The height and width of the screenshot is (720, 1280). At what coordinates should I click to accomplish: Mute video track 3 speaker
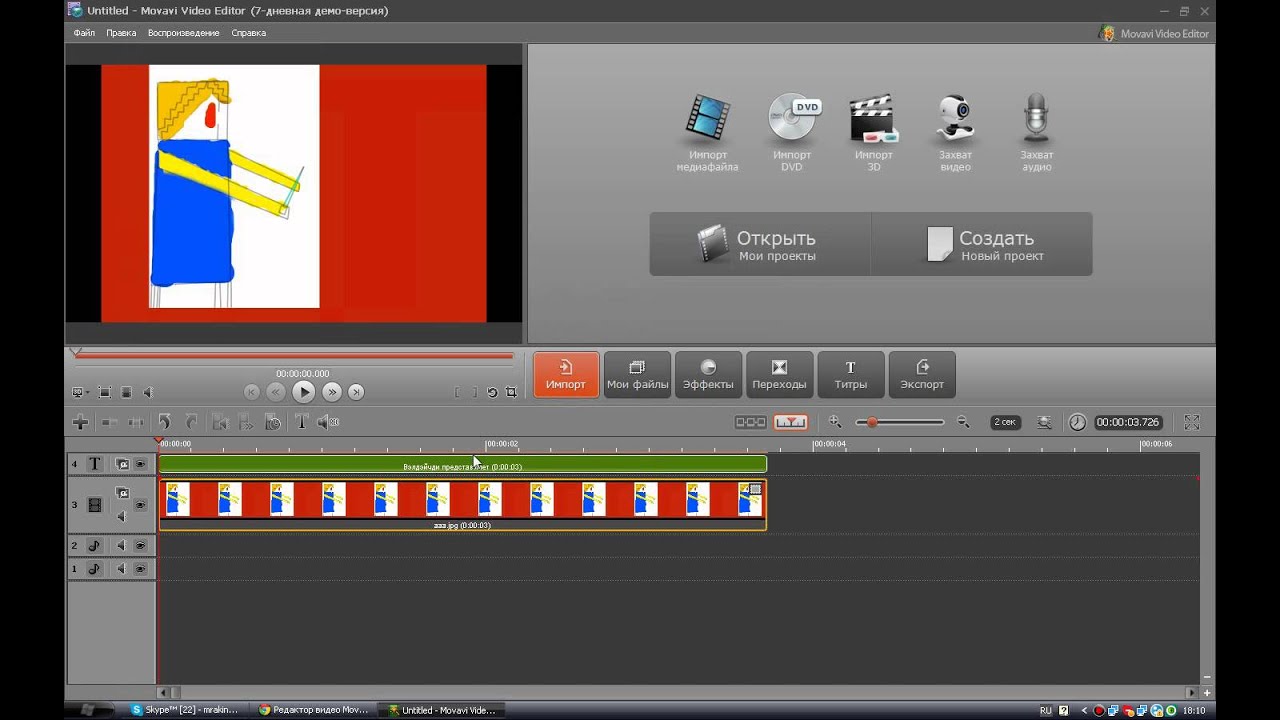tap(122, 517)
